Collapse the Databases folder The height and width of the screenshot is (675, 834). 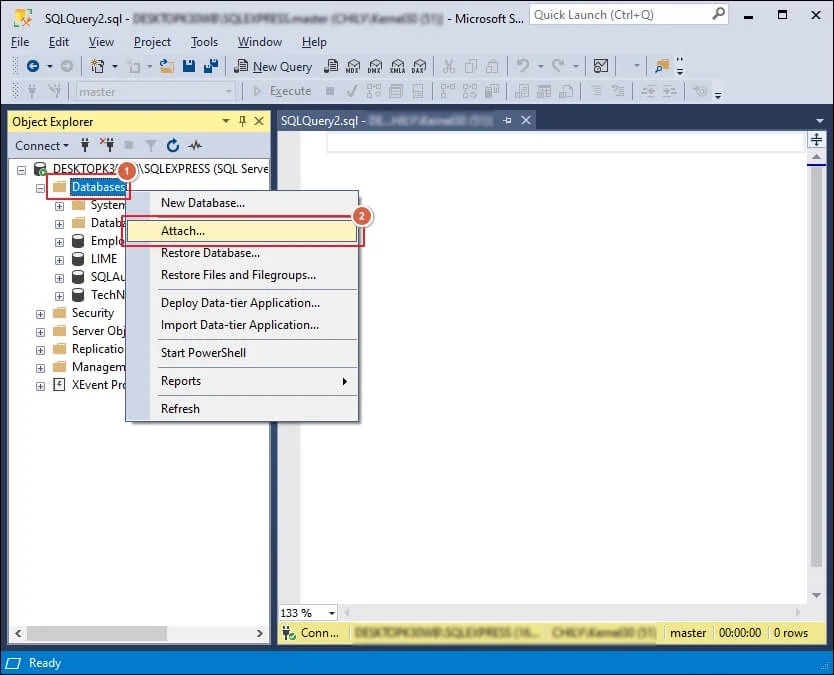[x=40, y=188]
